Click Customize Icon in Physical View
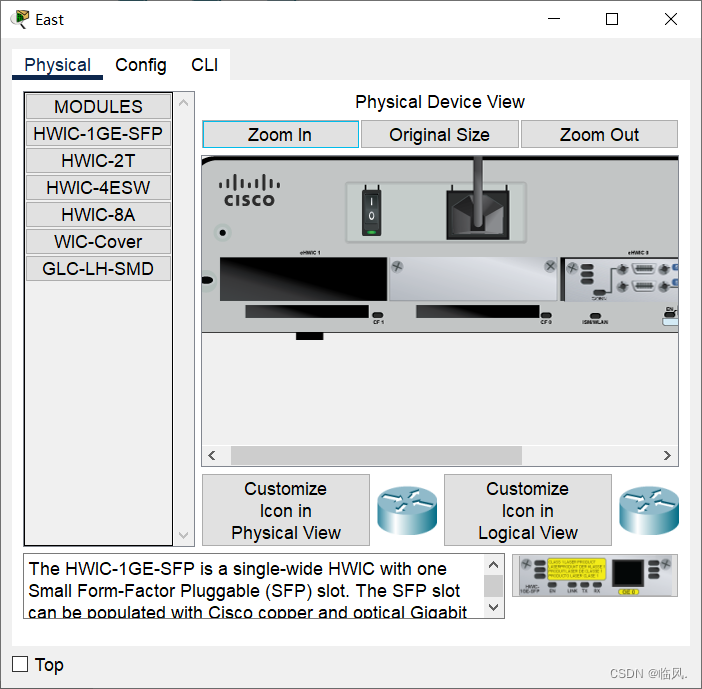702x689 pixels. click(286, 510)
